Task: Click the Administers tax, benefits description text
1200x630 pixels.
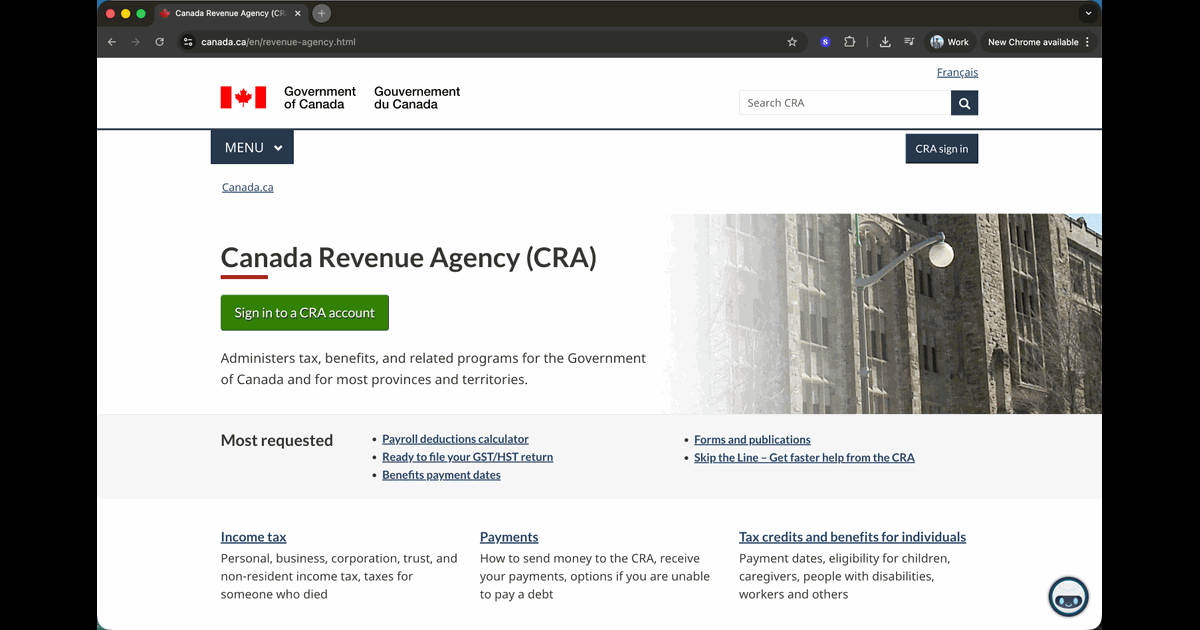Action: 433,369
